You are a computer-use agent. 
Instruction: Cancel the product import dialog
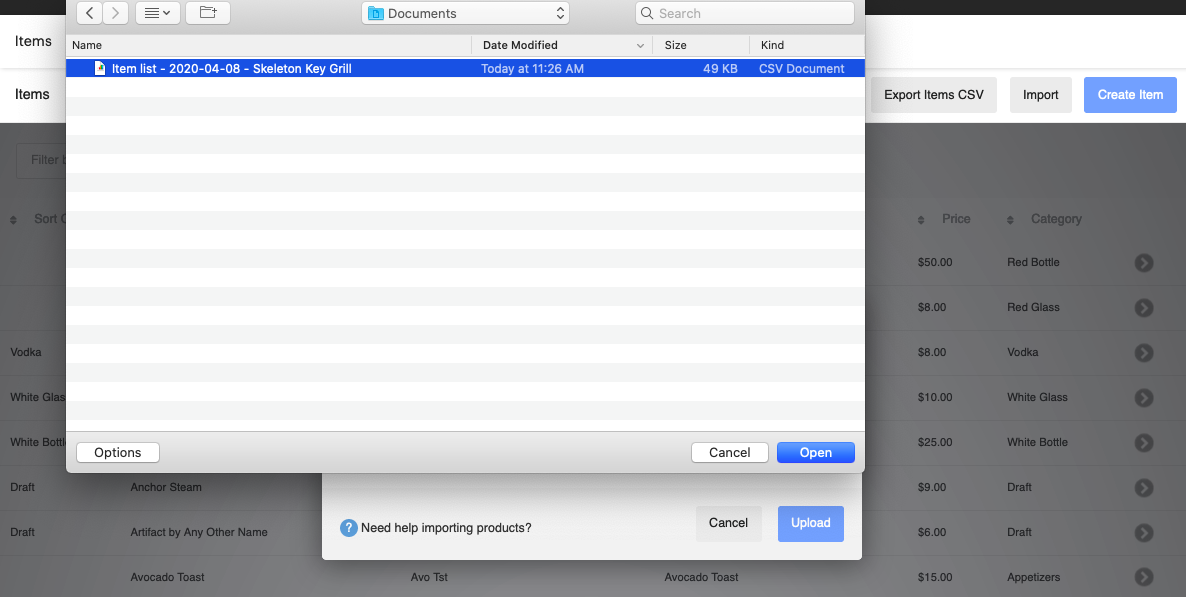[728, 522]
